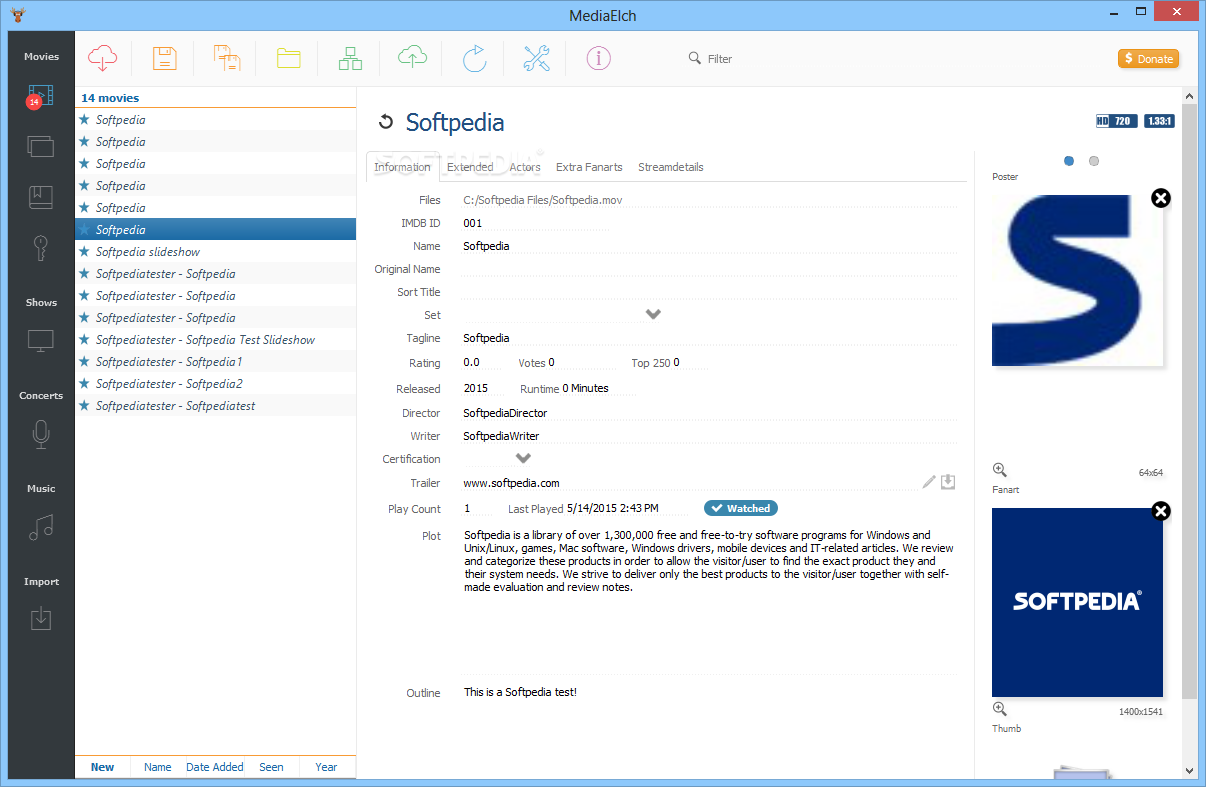
Task: Sort movie list by New
Action: click(102, 767)
